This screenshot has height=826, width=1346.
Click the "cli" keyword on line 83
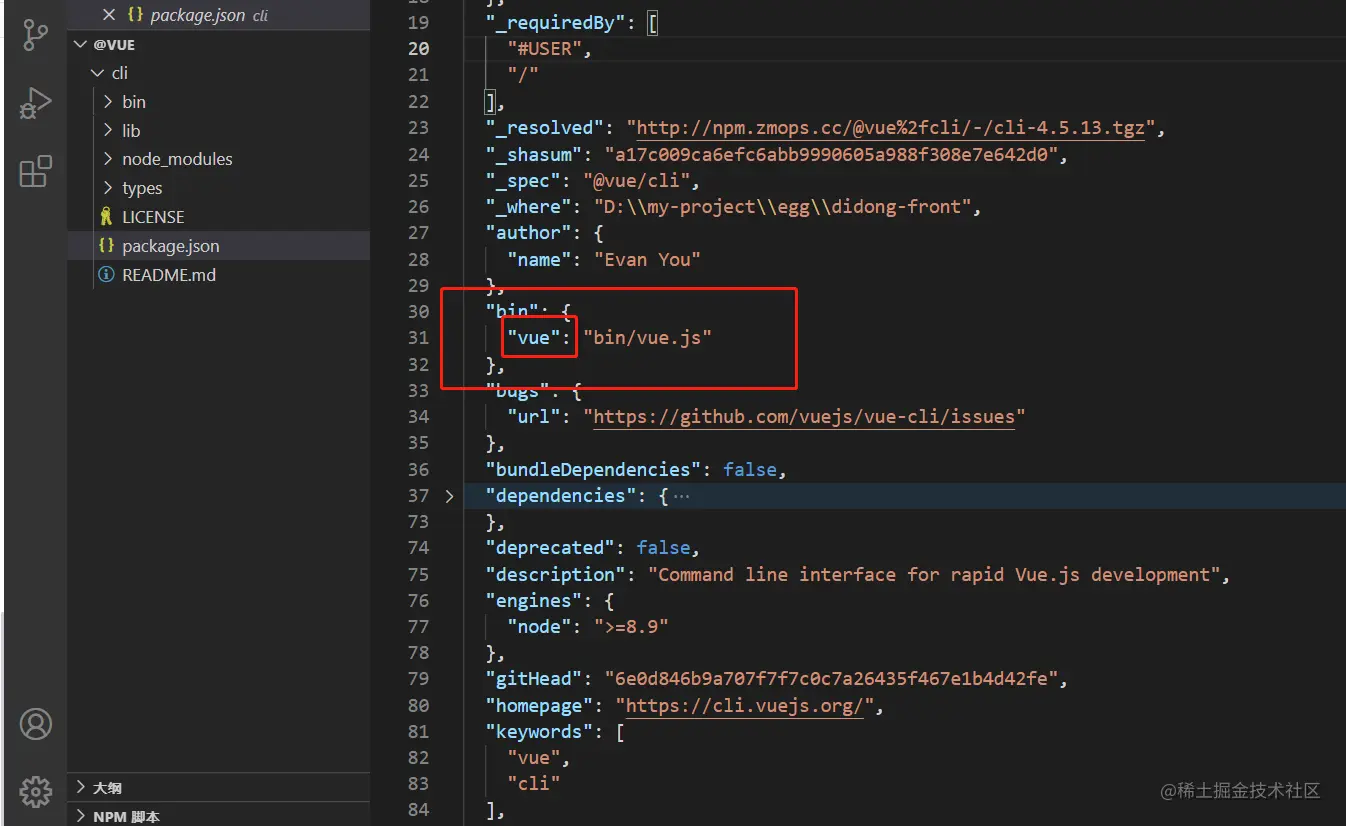[533, 784]
